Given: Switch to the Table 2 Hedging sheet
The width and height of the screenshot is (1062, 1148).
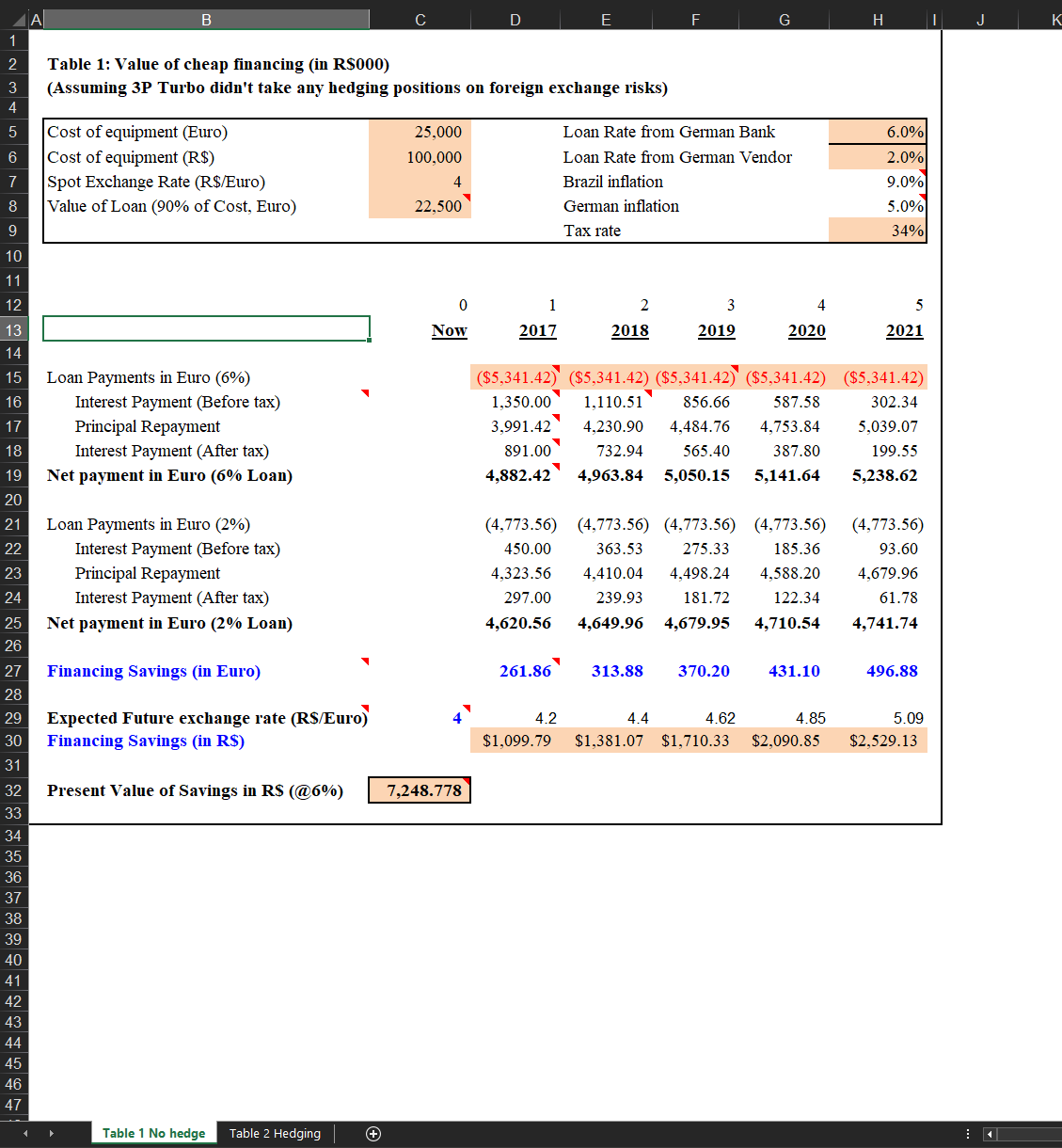Looking at the screenshot, I should (x=274, y=1133).
